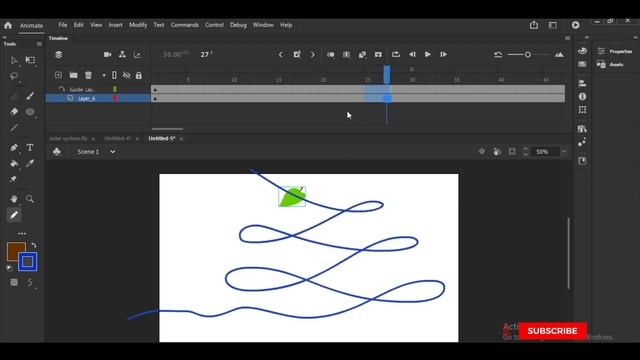Image resolution: width=640 pixels, height=360 pixels.
Task: Play the timeline animation
Action: pyautogui.click(x=428, y=54)
